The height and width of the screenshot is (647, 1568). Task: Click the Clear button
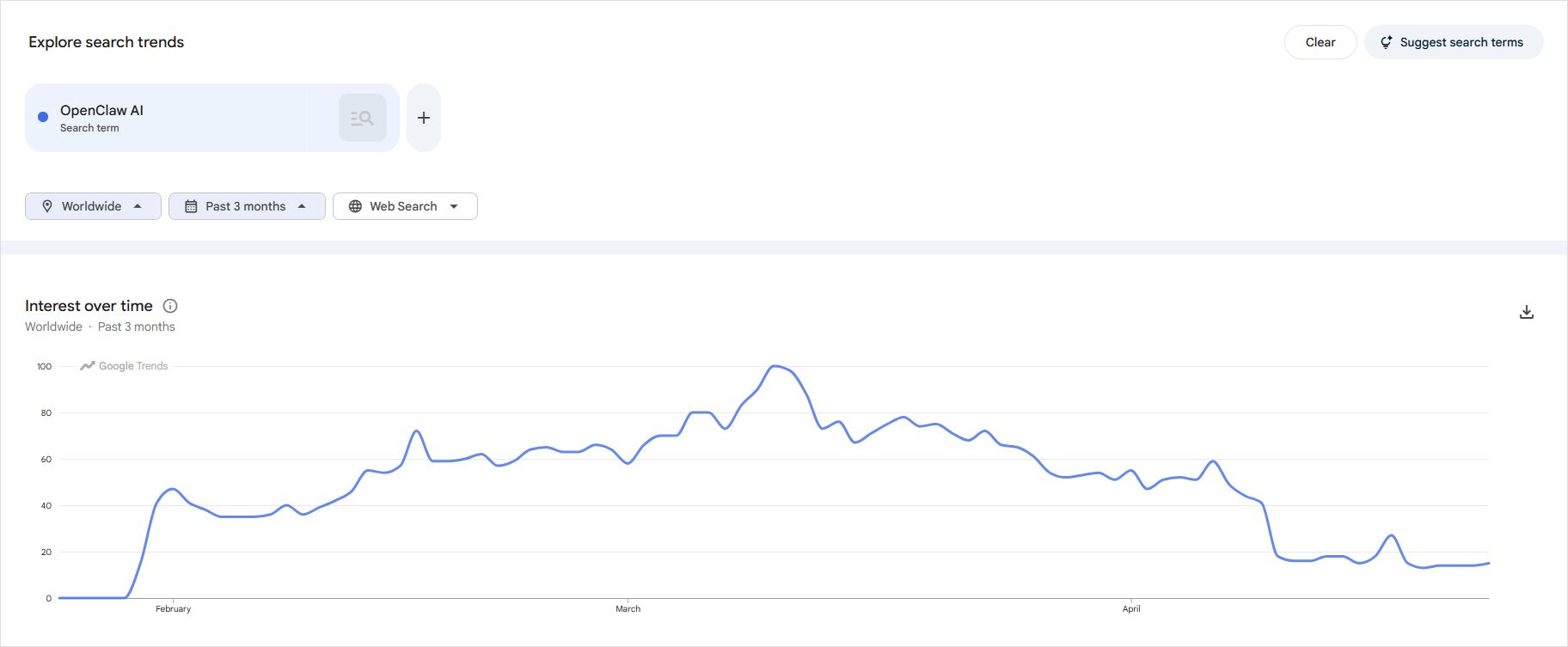[1320, 41]
